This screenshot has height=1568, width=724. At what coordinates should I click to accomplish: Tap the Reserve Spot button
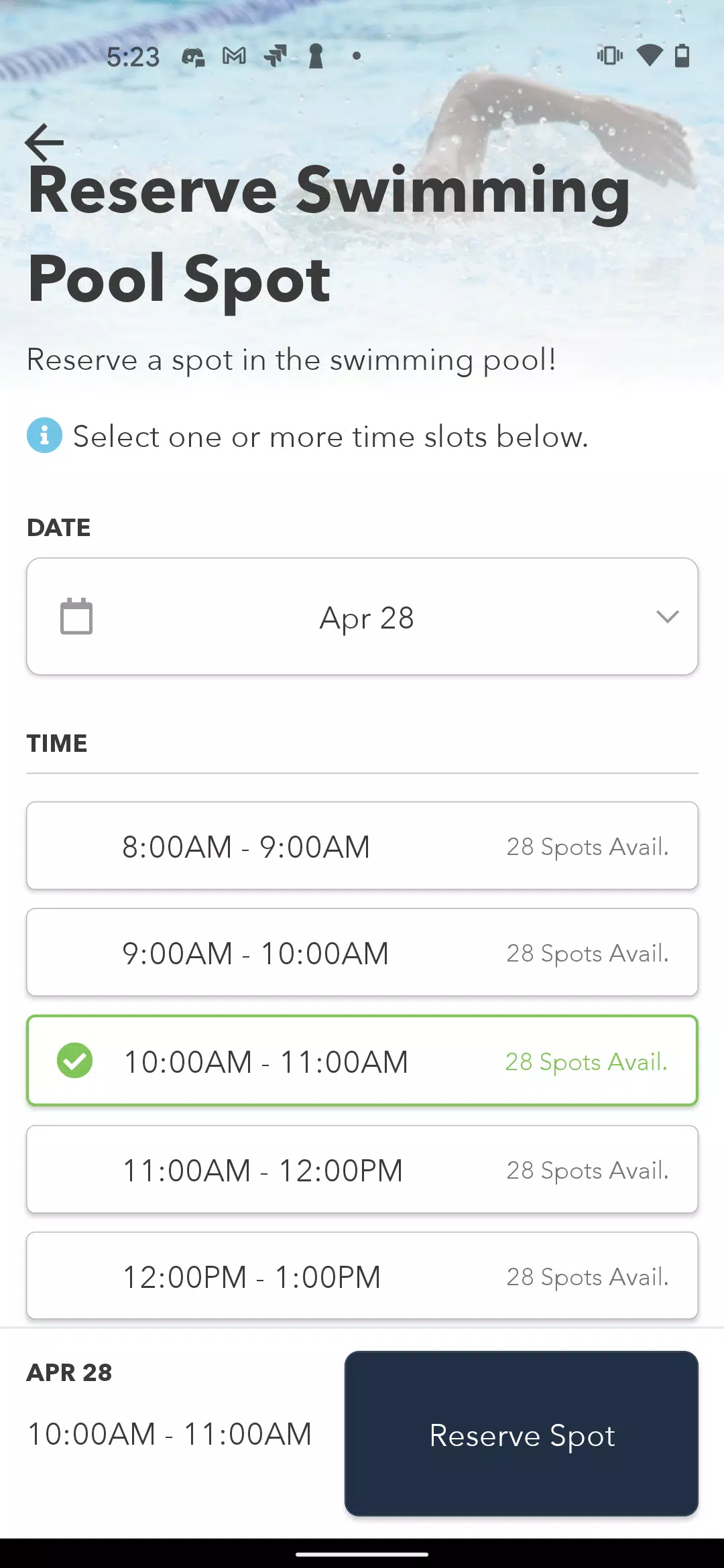click(522, 1433)
